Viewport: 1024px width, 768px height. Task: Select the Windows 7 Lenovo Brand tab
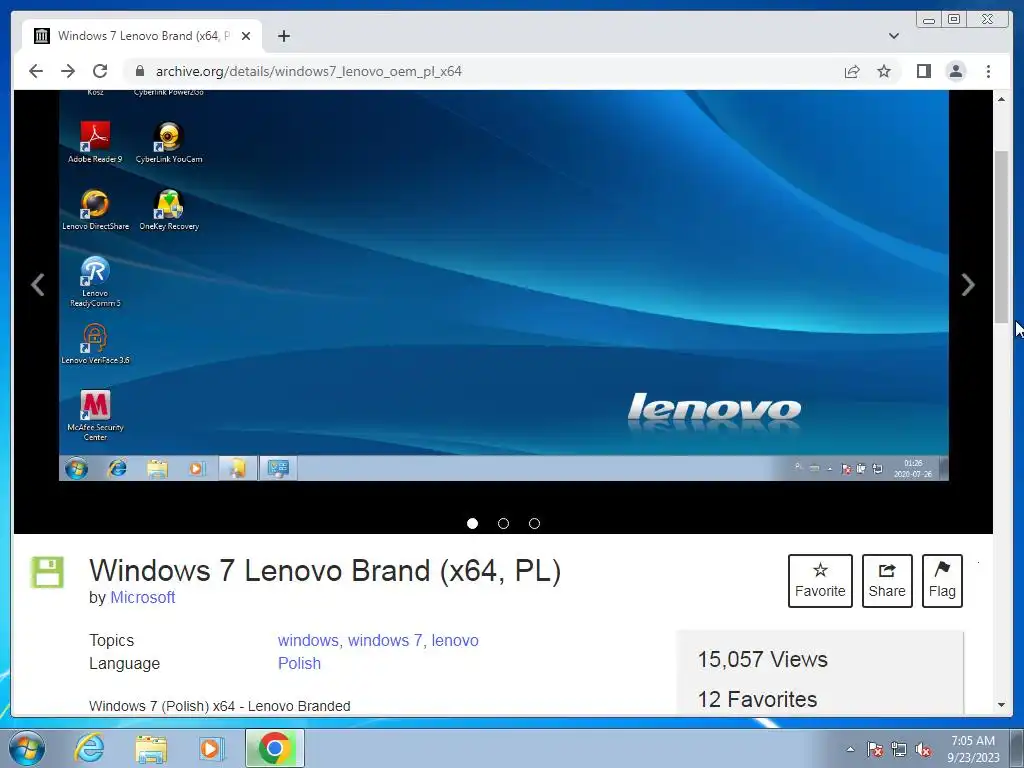pos(142,36)
